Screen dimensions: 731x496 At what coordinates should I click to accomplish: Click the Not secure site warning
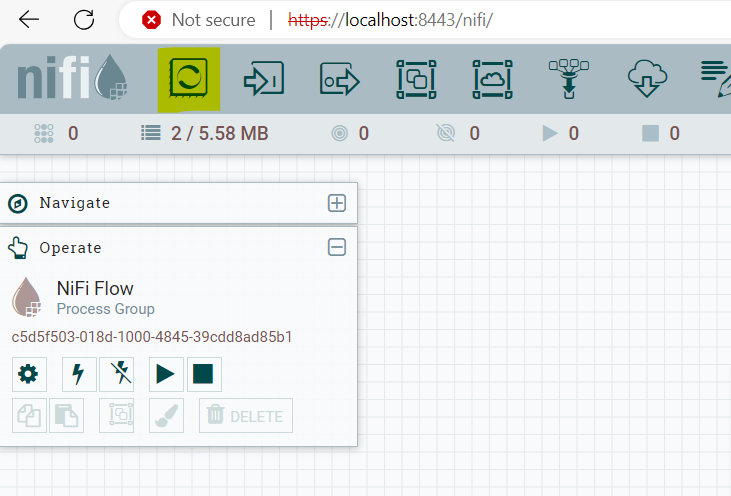coord(198,20)
